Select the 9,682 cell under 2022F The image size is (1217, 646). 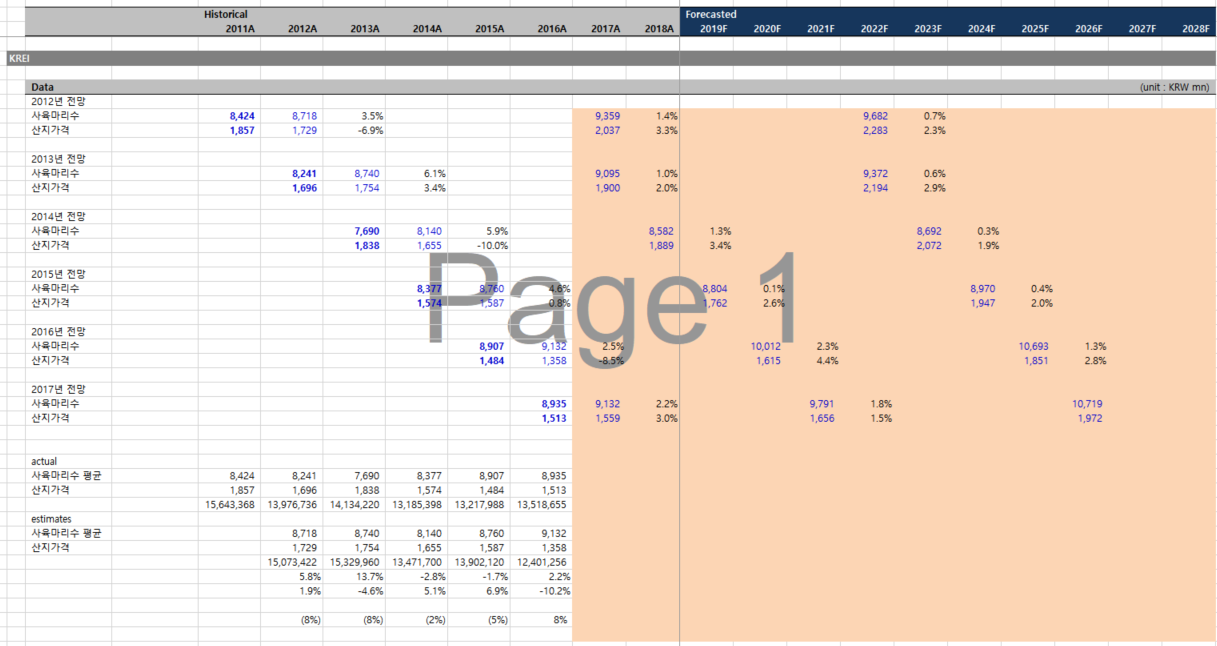point(875,116)
